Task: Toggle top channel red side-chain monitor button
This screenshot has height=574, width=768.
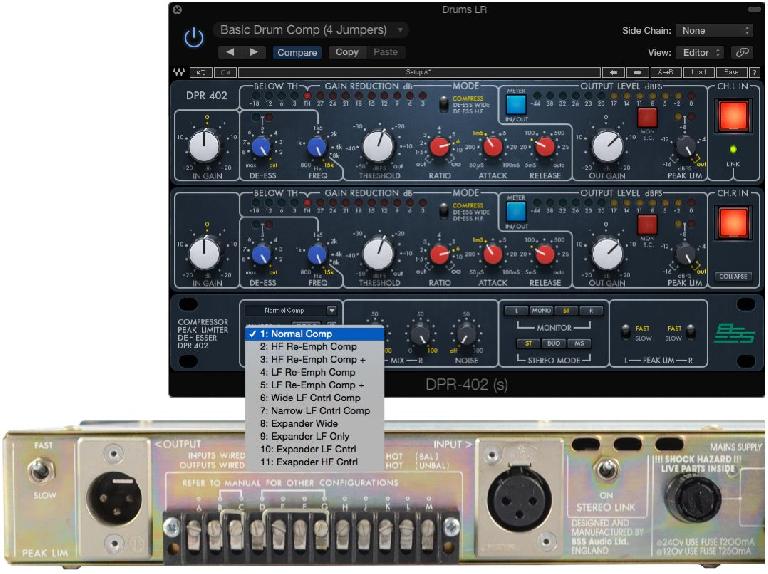Action: coord(647,118)
